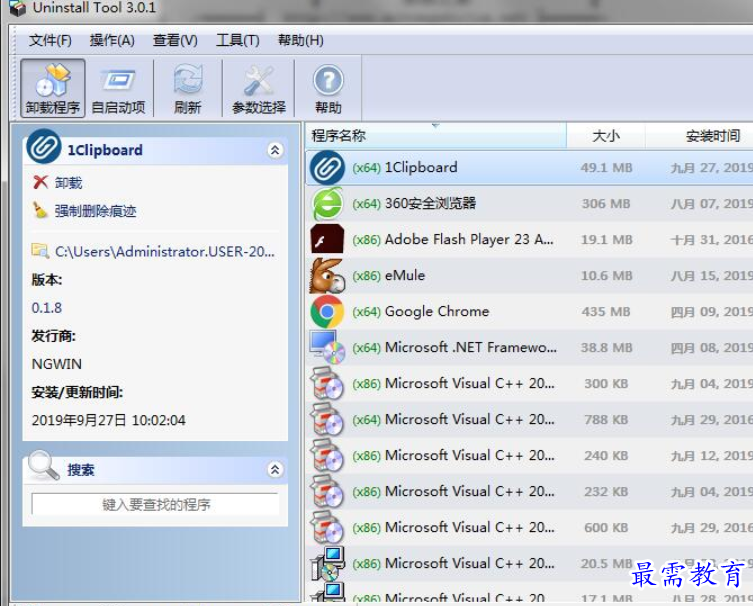The width and height of the screenshot is (753, 606).
Task: Open the 操作(A) menu
Action: click(x=112, y=40)
